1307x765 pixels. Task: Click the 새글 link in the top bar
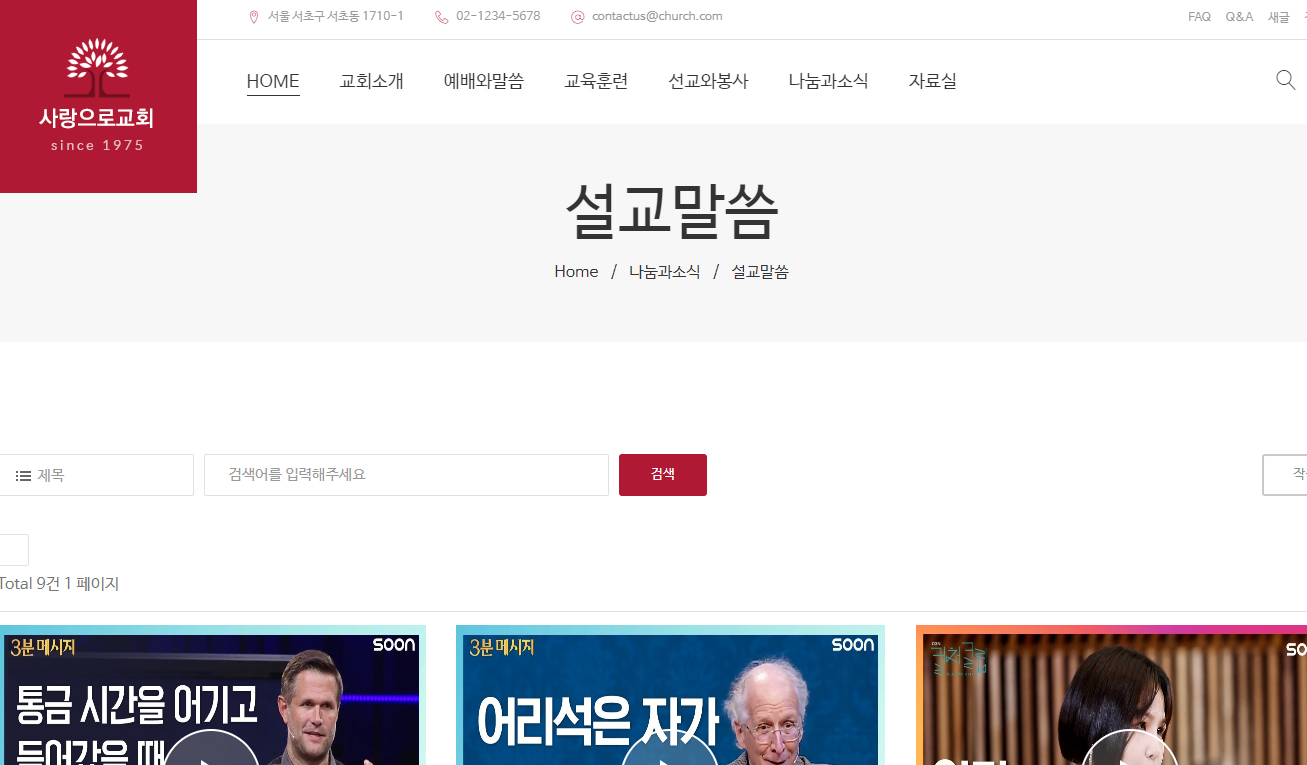point(1277,16)
